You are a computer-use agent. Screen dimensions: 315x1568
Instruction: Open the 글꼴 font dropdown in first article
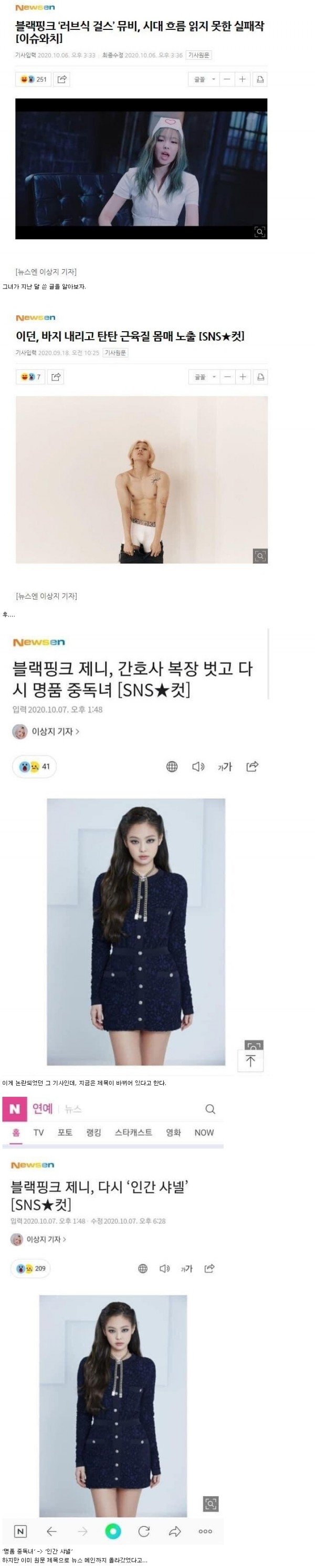pos(204,79)
